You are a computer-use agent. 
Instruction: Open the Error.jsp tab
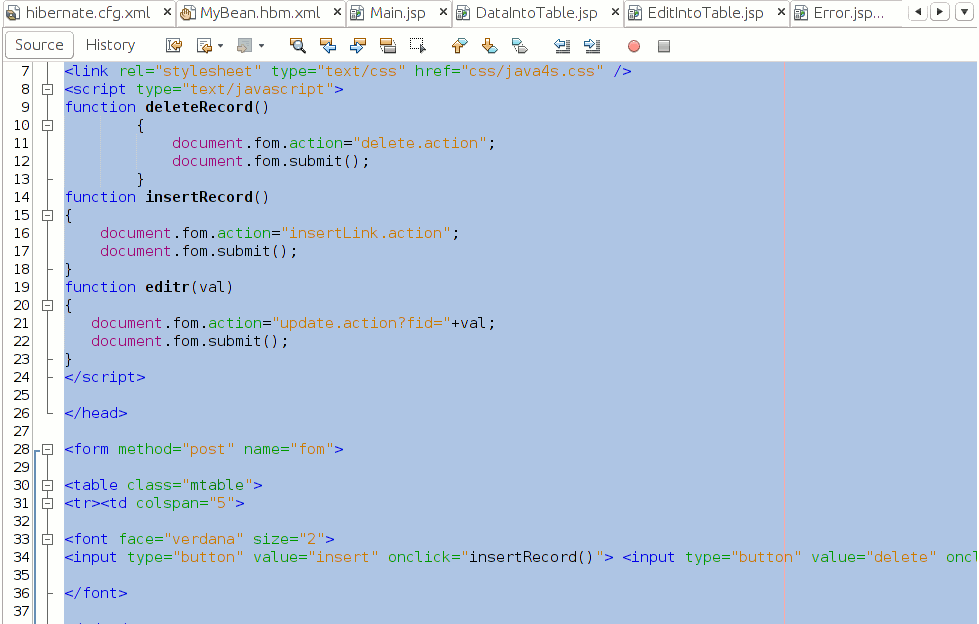849,12
